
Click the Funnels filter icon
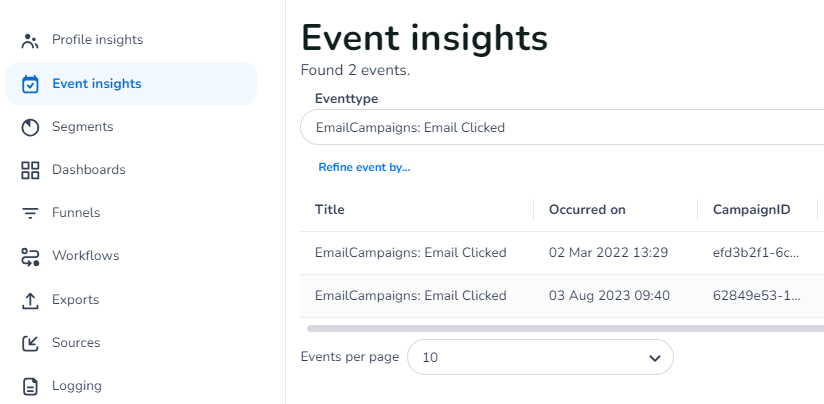pos(30,213)
